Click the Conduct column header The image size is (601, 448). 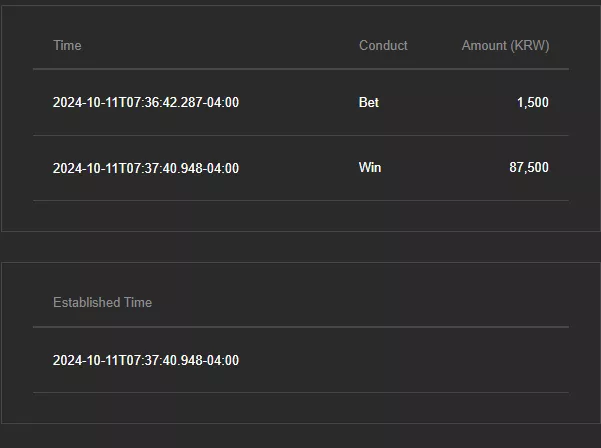coord(383,46)
